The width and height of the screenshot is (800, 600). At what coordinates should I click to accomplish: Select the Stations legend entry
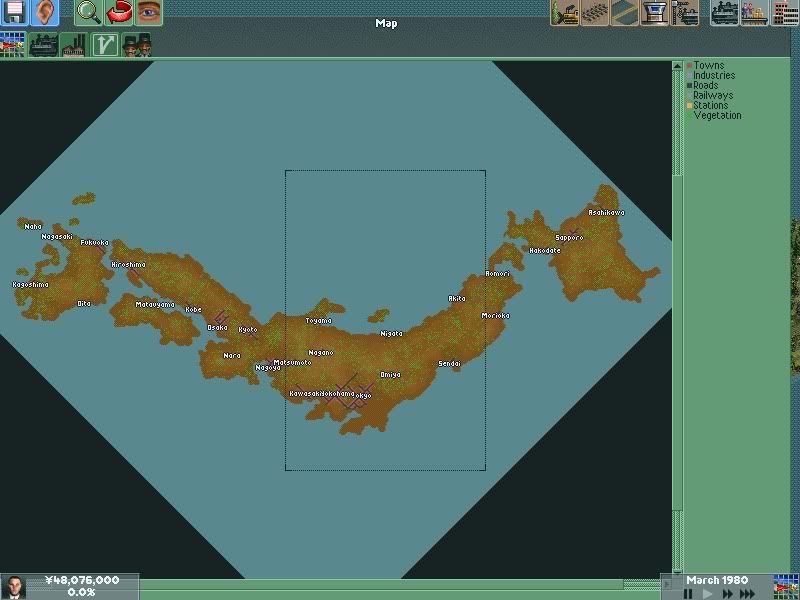708,105
